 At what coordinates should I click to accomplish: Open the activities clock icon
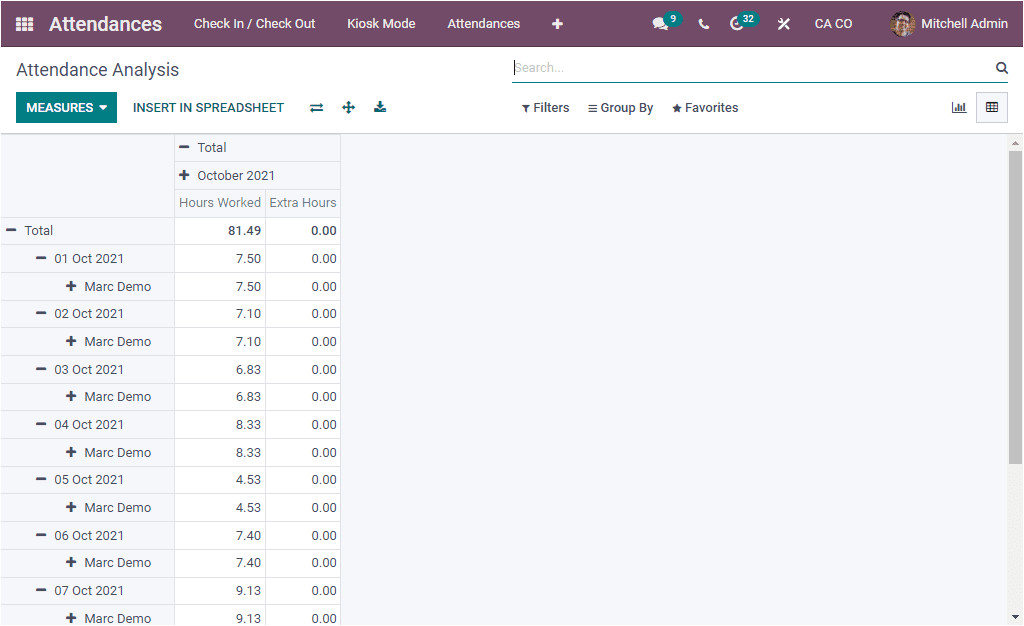click(738, 22)
